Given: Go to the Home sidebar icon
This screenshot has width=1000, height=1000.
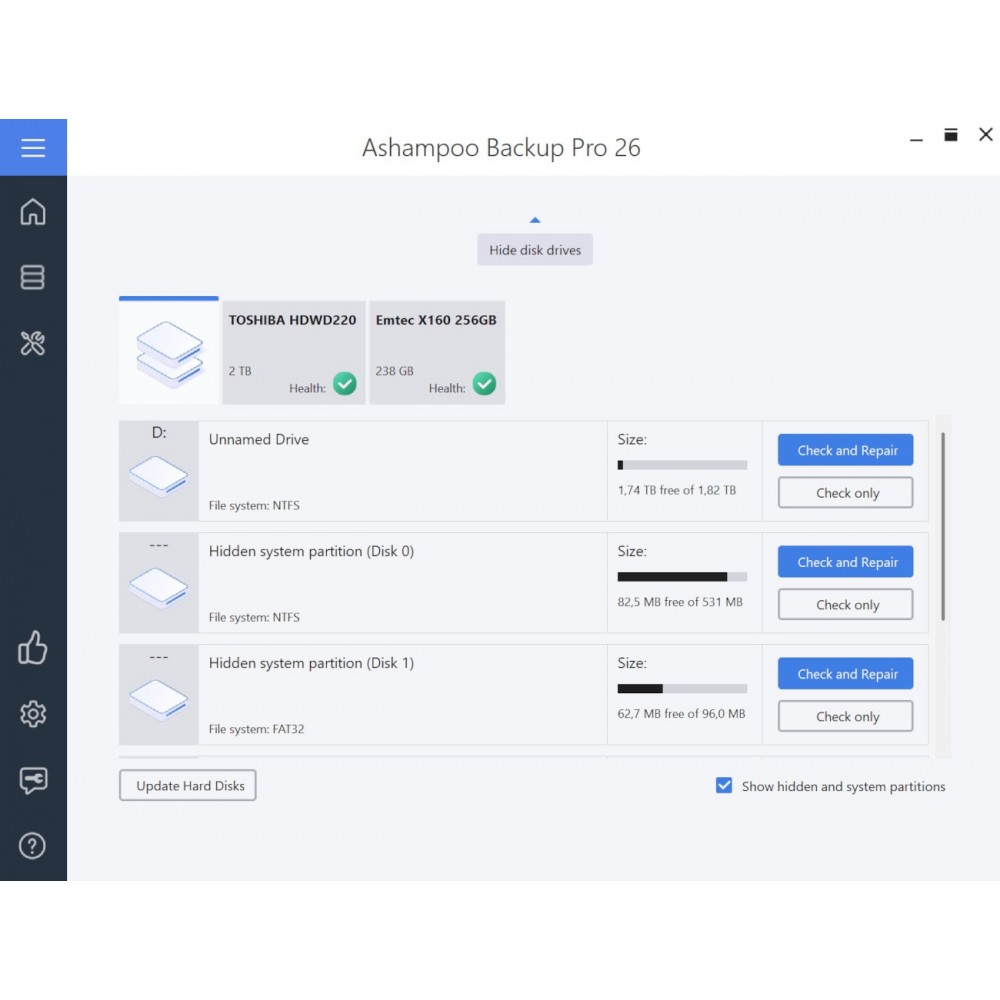Looking at the screenshot, I should click(33, 212).
